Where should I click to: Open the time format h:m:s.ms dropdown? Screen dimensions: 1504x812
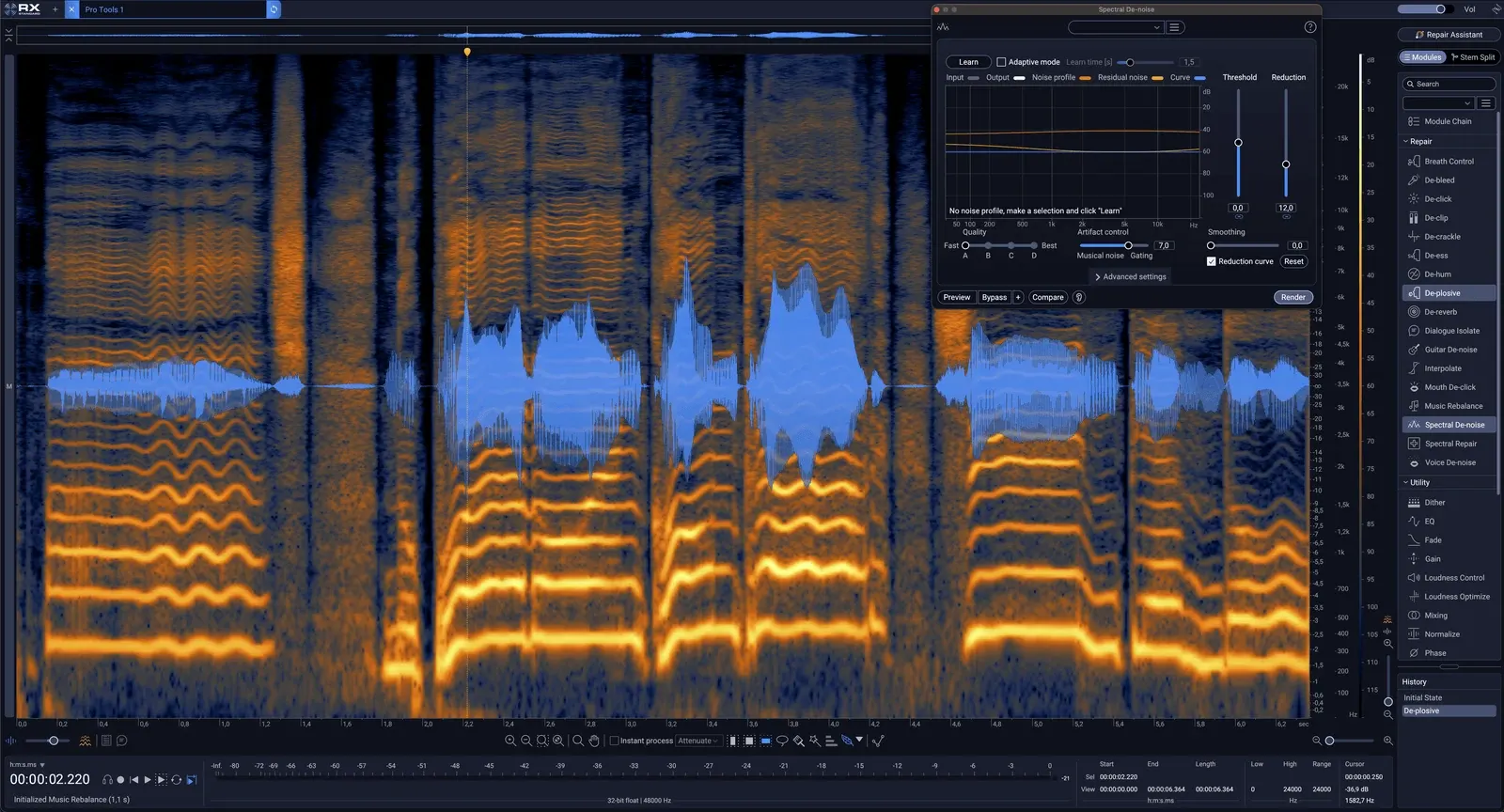(x=28, y=765)
